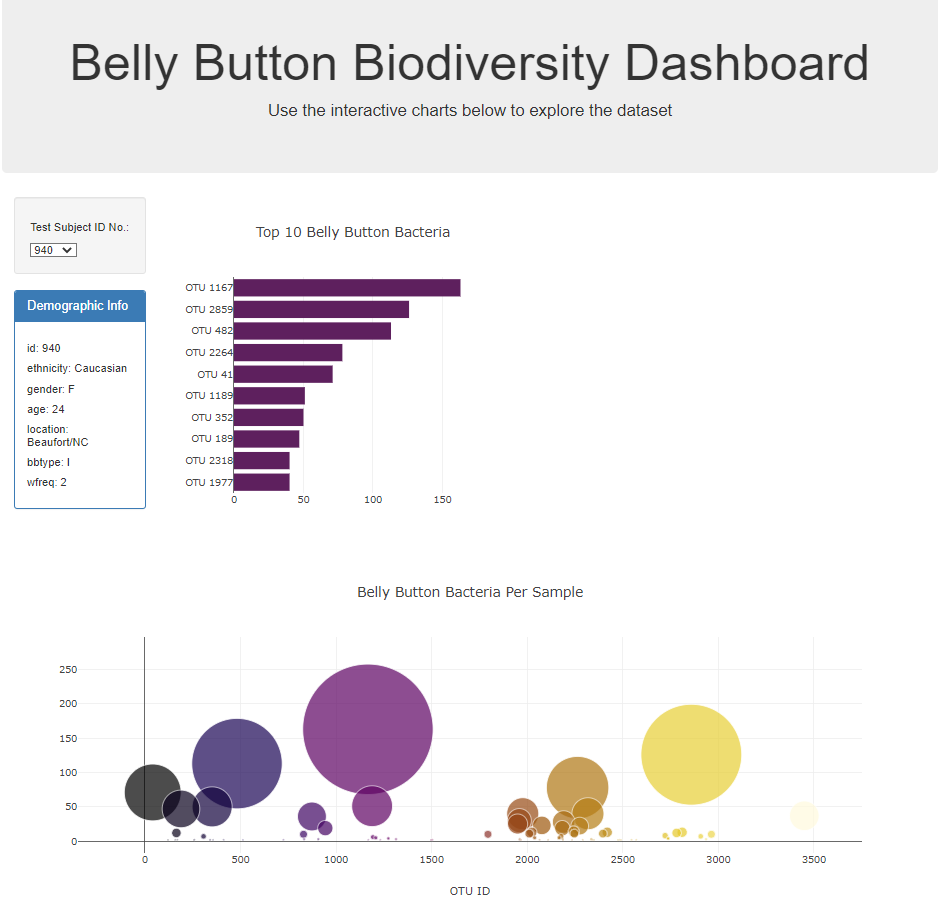Click the OTU 2264 bar

288,352
